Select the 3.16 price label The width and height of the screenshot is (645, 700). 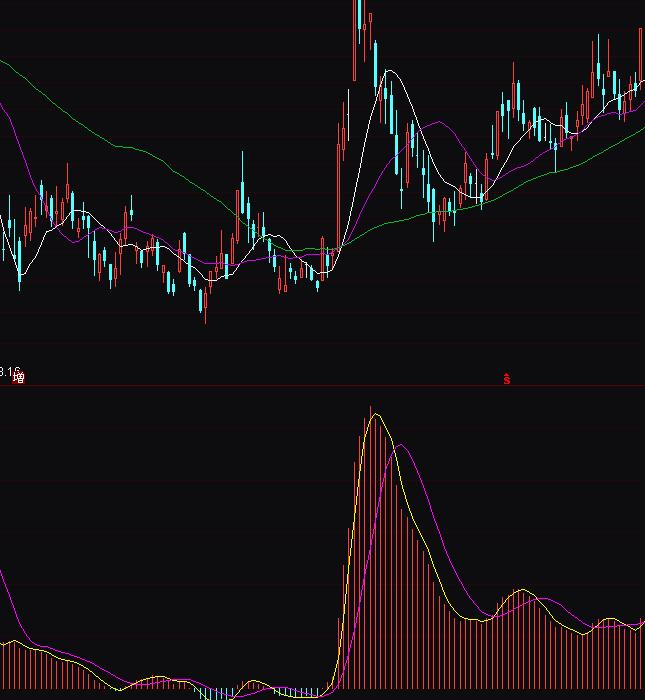tap(9, 370)
